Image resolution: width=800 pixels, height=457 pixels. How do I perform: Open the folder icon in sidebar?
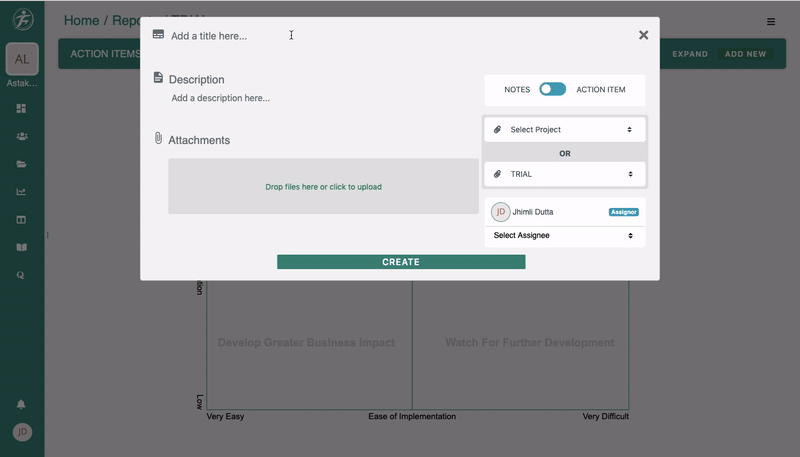pyautogui.click(x=21, y=164)
